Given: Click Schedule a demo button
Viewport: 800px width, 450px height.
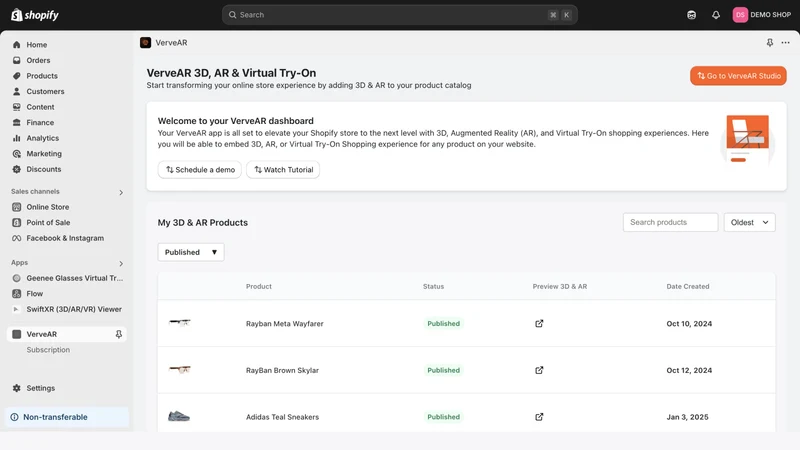Looking at the screenshot, I should 199,170.
